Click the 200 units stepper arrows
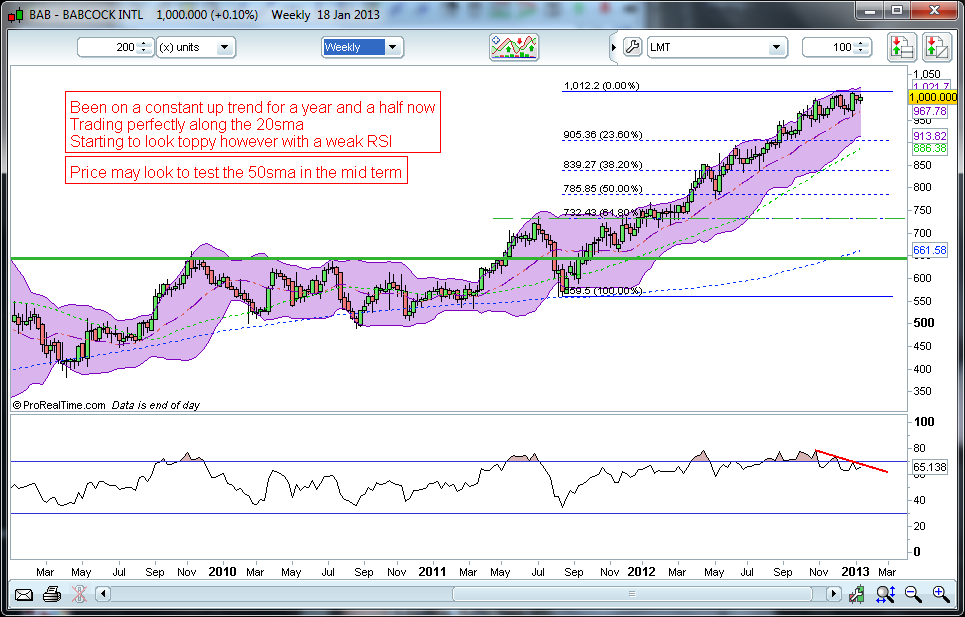Viewport: 965px width, 617px height. (x=145, y=47)
